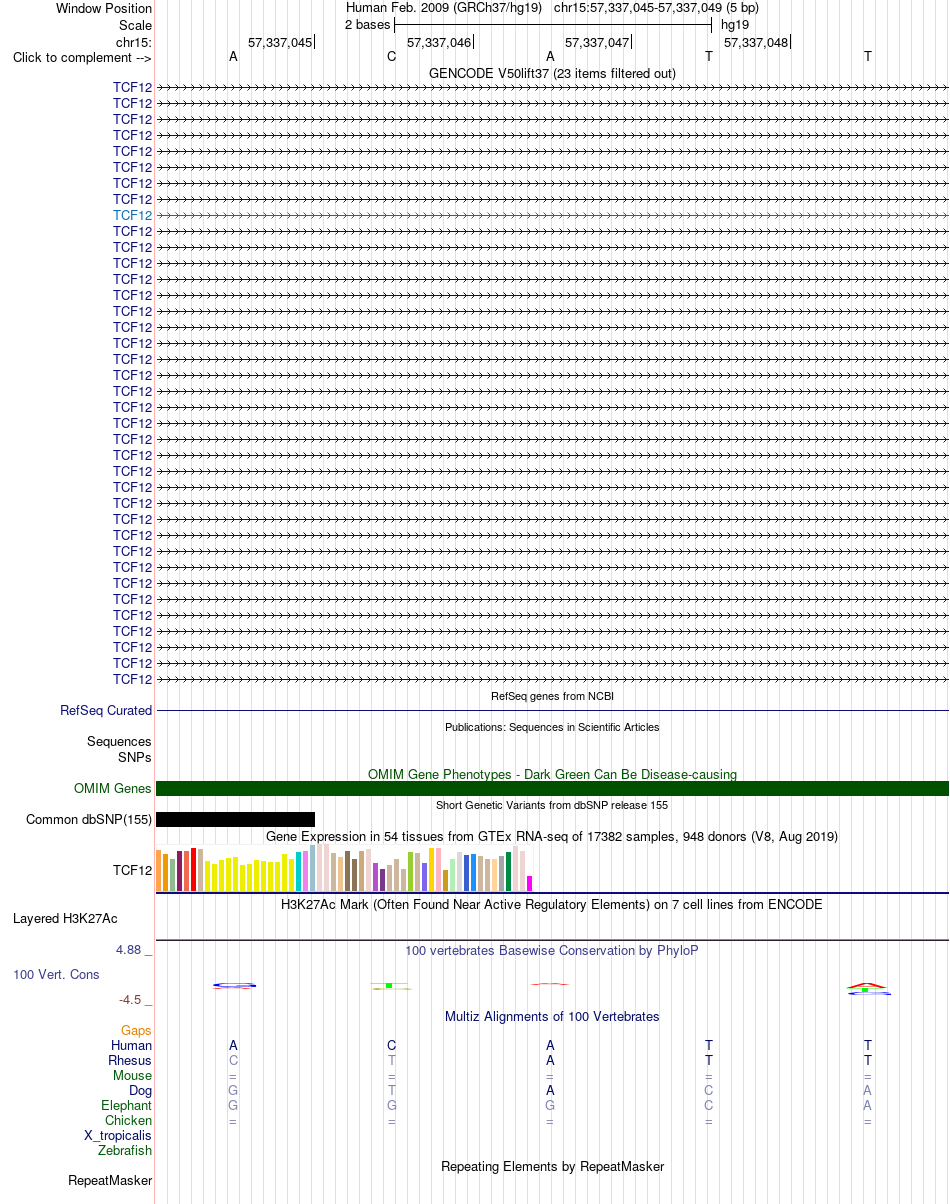This screenshot has width=950, height=1204.
Task: Click the Human species label
Action: click(x=132, y=1045)
